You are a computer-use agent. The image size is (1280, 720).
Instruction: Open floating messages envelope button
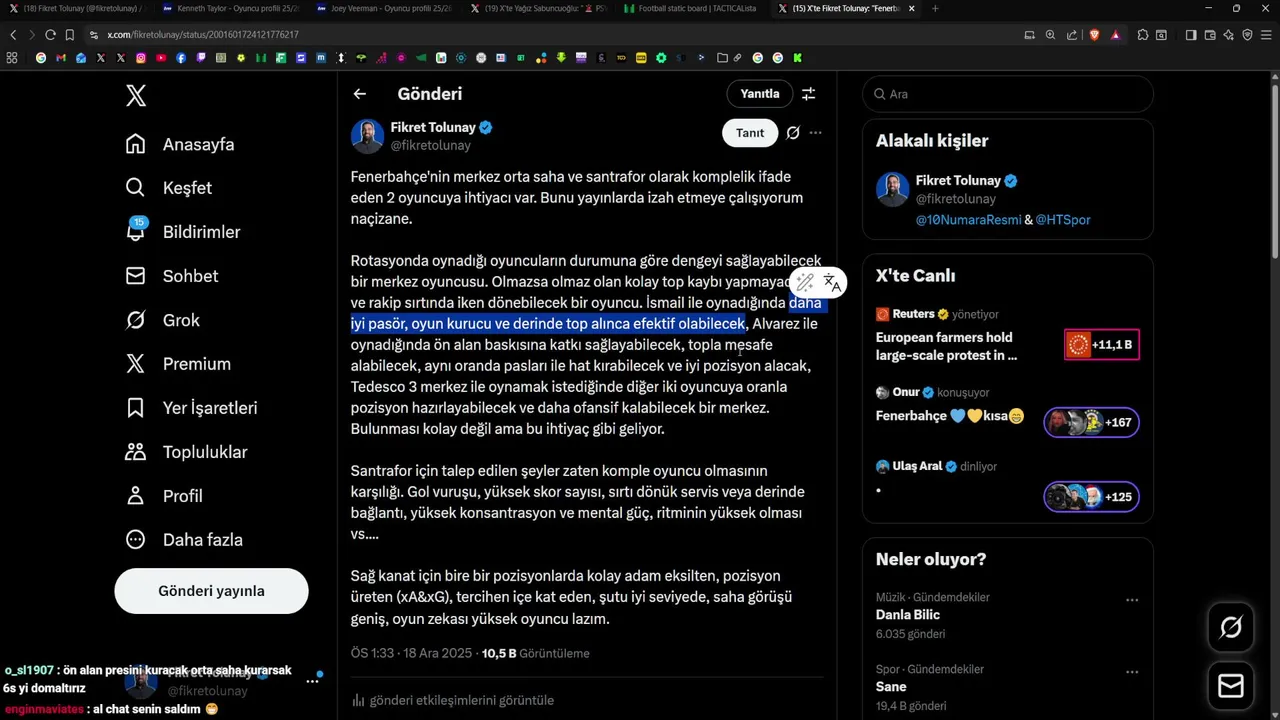click(1231, 686)
